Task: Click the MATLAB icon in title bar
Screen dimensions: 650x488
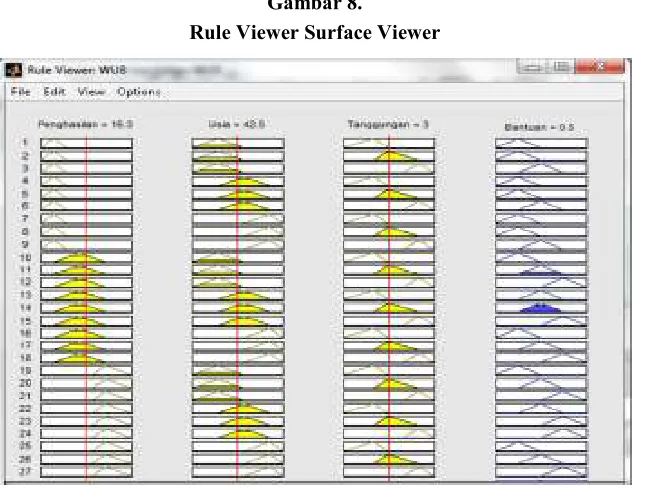Action: tap(13, 70)
